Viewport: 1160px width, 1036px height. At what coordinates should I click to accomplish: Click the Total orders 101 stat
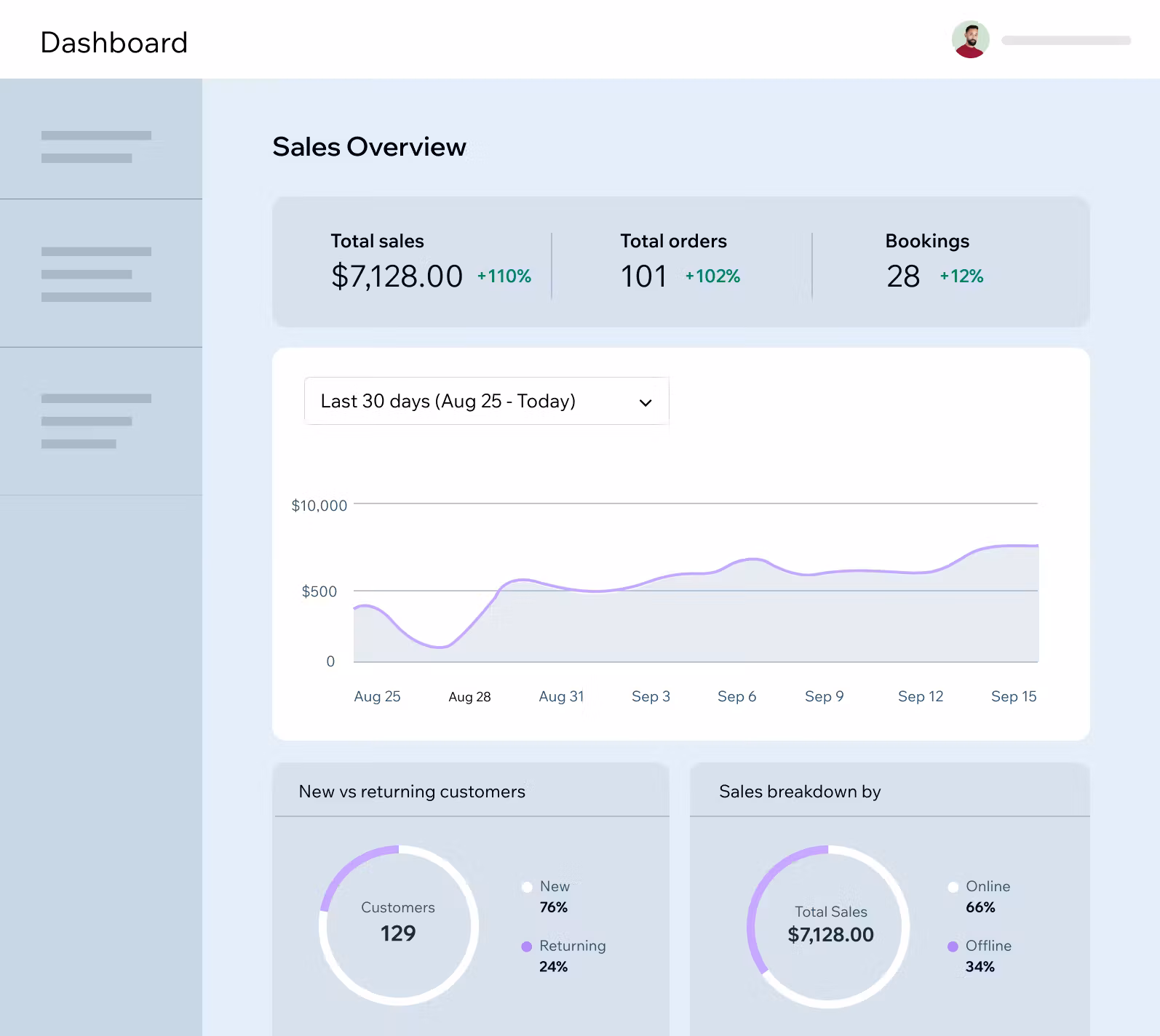(644, 276)
